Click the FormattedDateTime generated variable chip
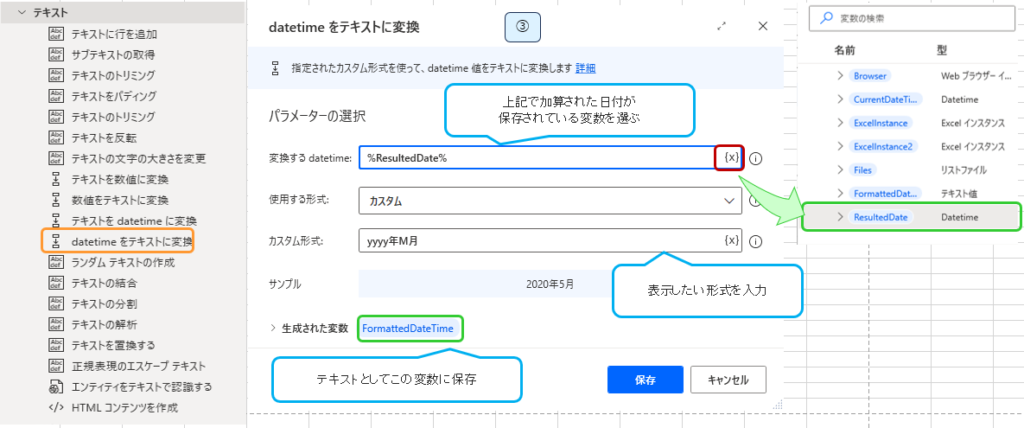The width and height of the screenshot is (1024, 428). pyautogui.click(x=408, y=329)
